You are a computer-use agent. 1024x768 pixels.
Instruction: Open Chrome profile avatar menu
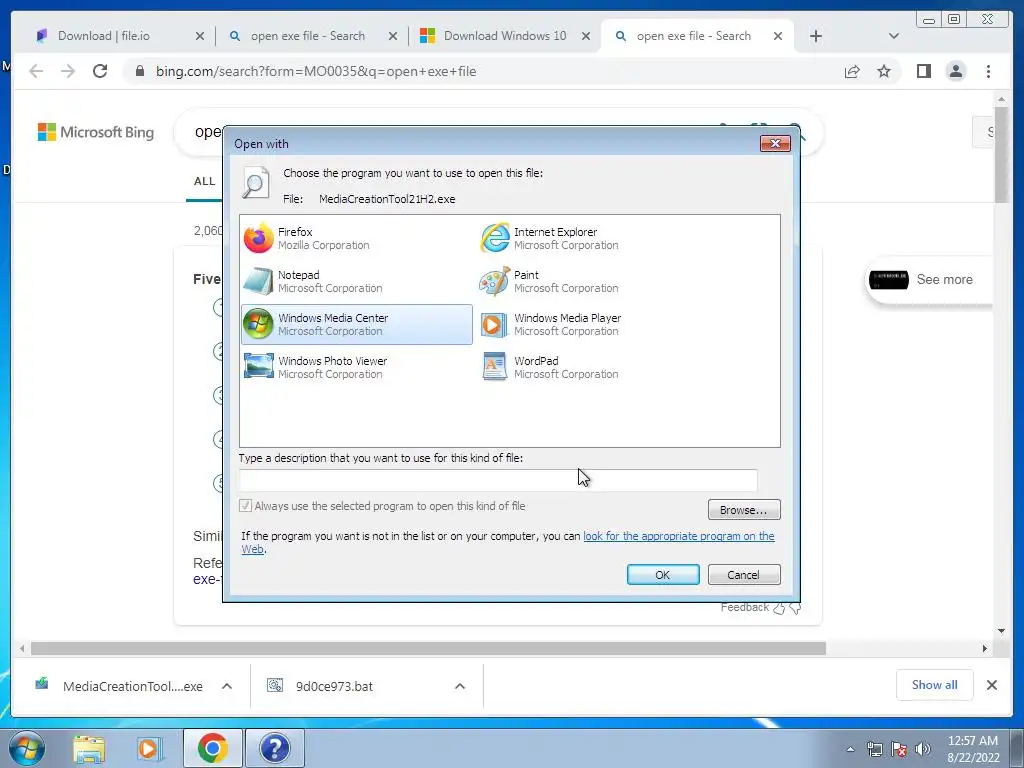[x=955, y=71]
